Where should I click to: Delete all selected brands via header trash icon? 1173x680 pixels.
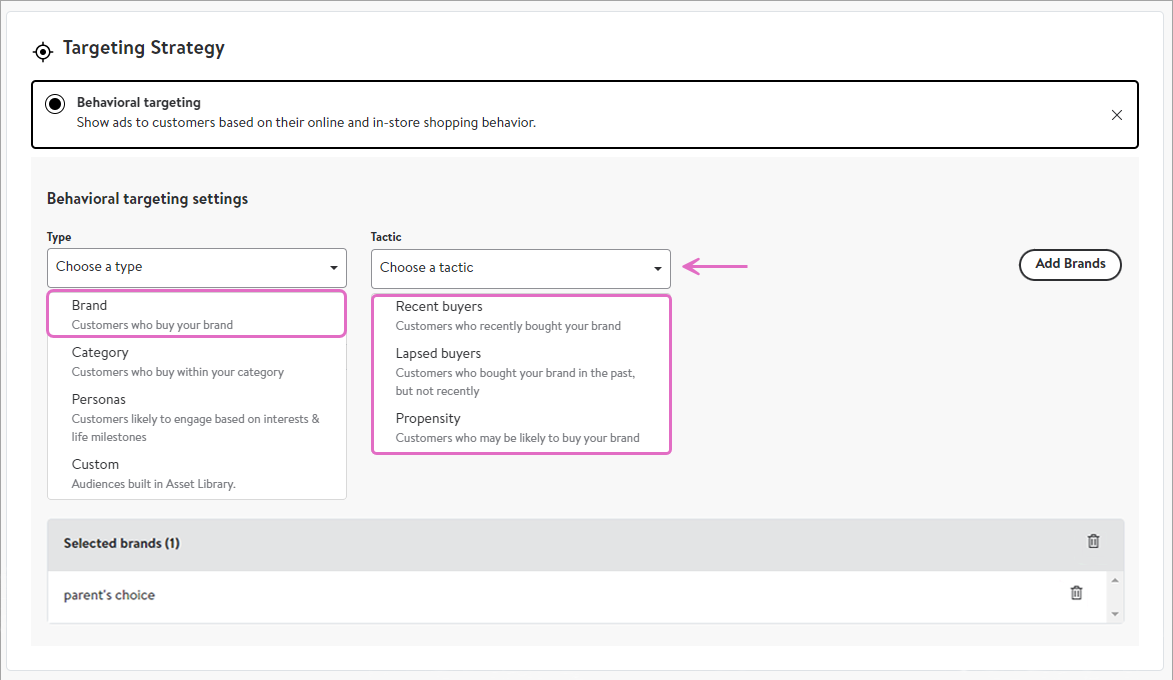[x=1093, y=541]
